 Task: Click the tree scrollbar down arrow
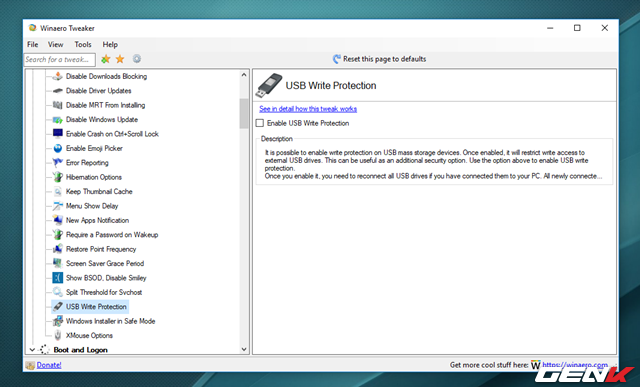pyautogui.click(x=244, y=349)
